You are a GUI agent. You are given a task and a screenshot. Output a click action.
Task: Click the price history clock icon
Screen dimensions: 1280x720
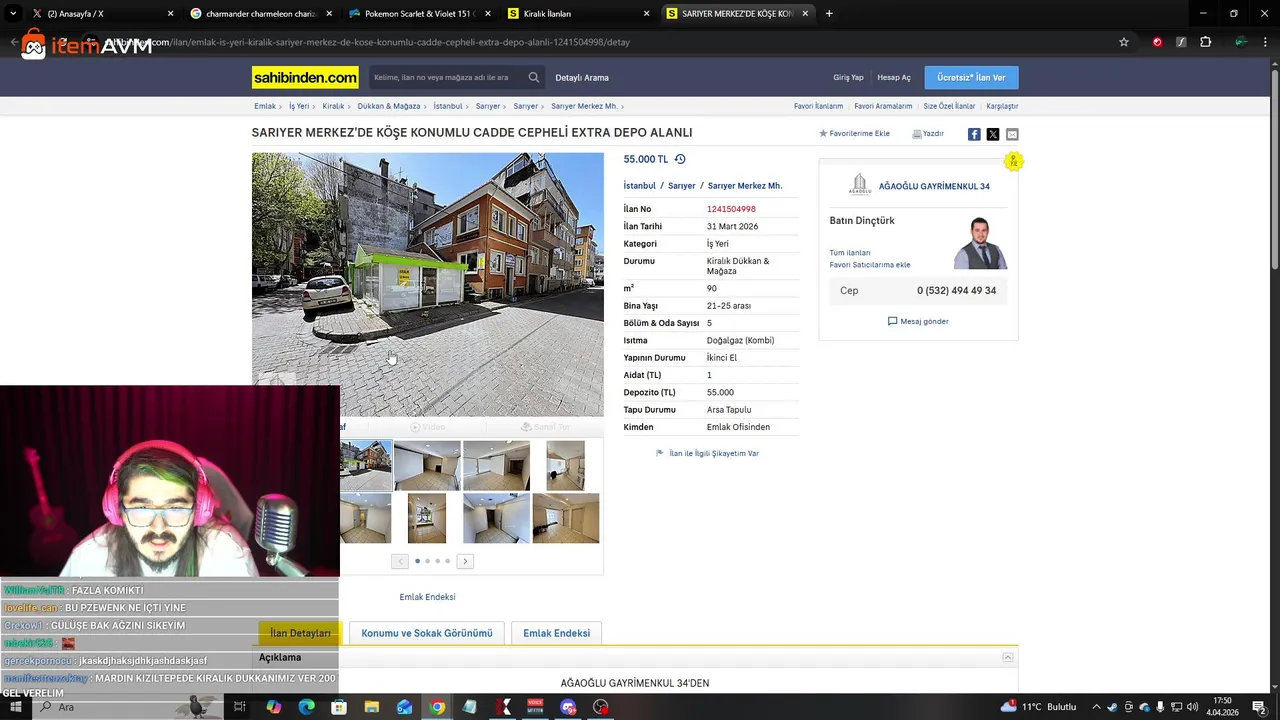[680, 159]
